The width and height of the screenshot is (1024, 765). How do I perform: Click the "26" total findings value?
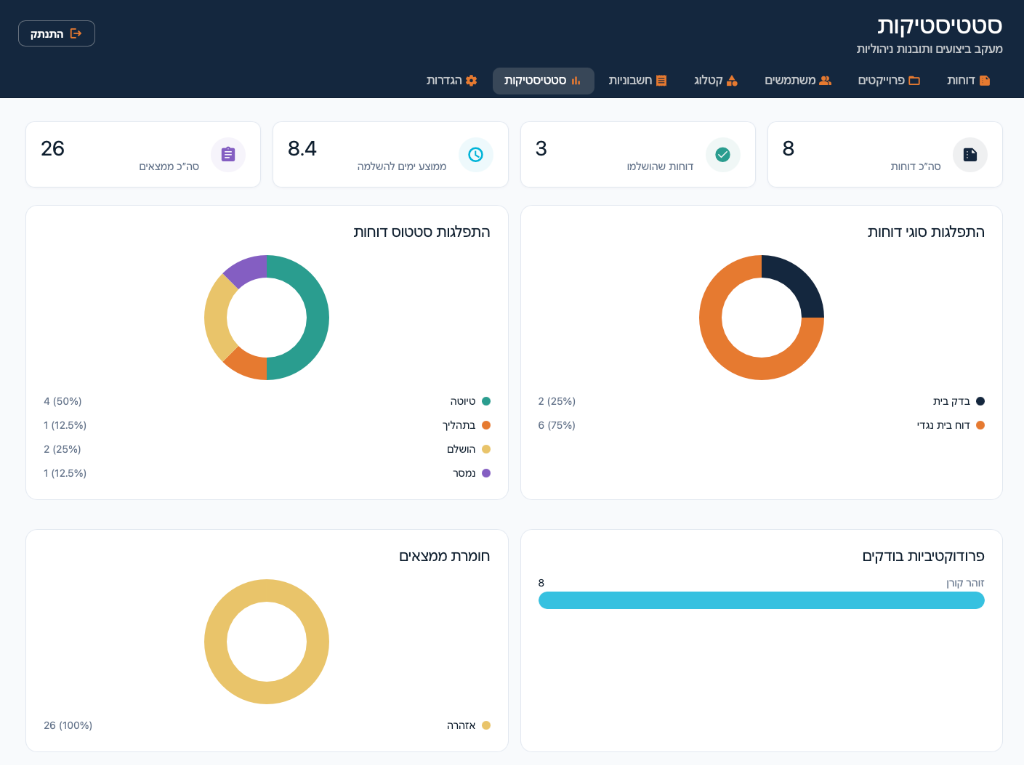53,148
